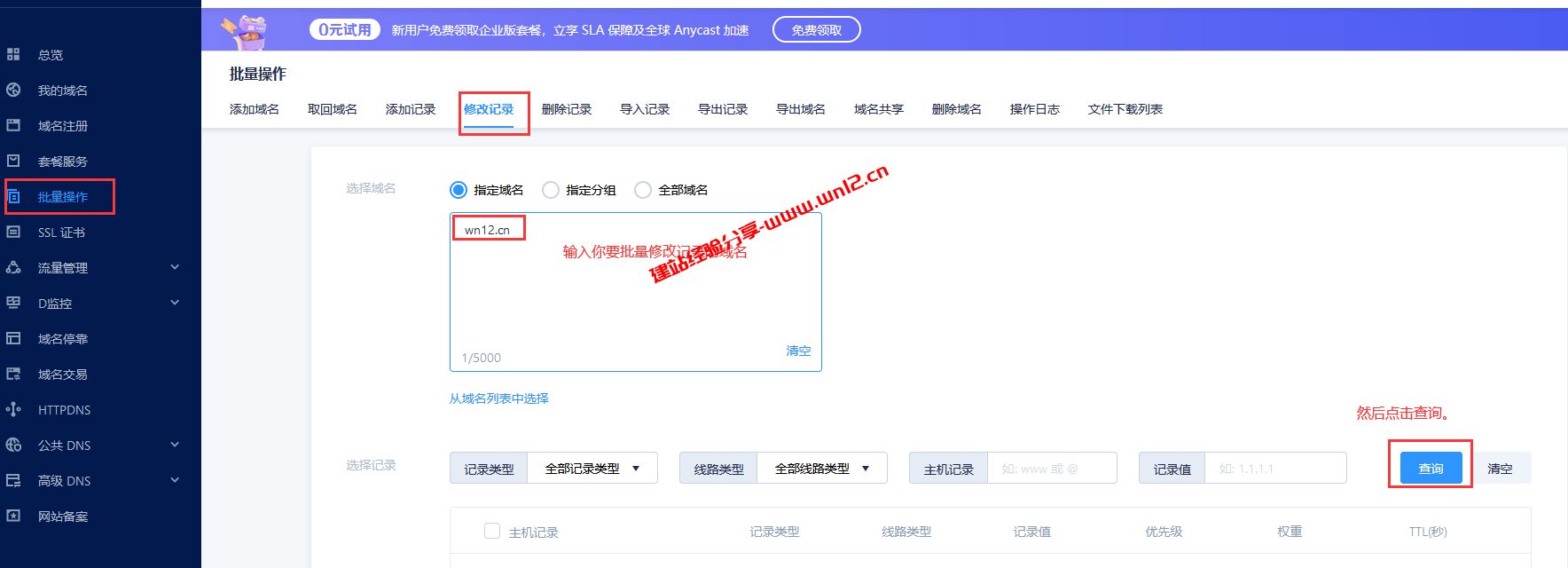
Task: Click the promo banner mascot image
Action: click(x=245, y=31)
